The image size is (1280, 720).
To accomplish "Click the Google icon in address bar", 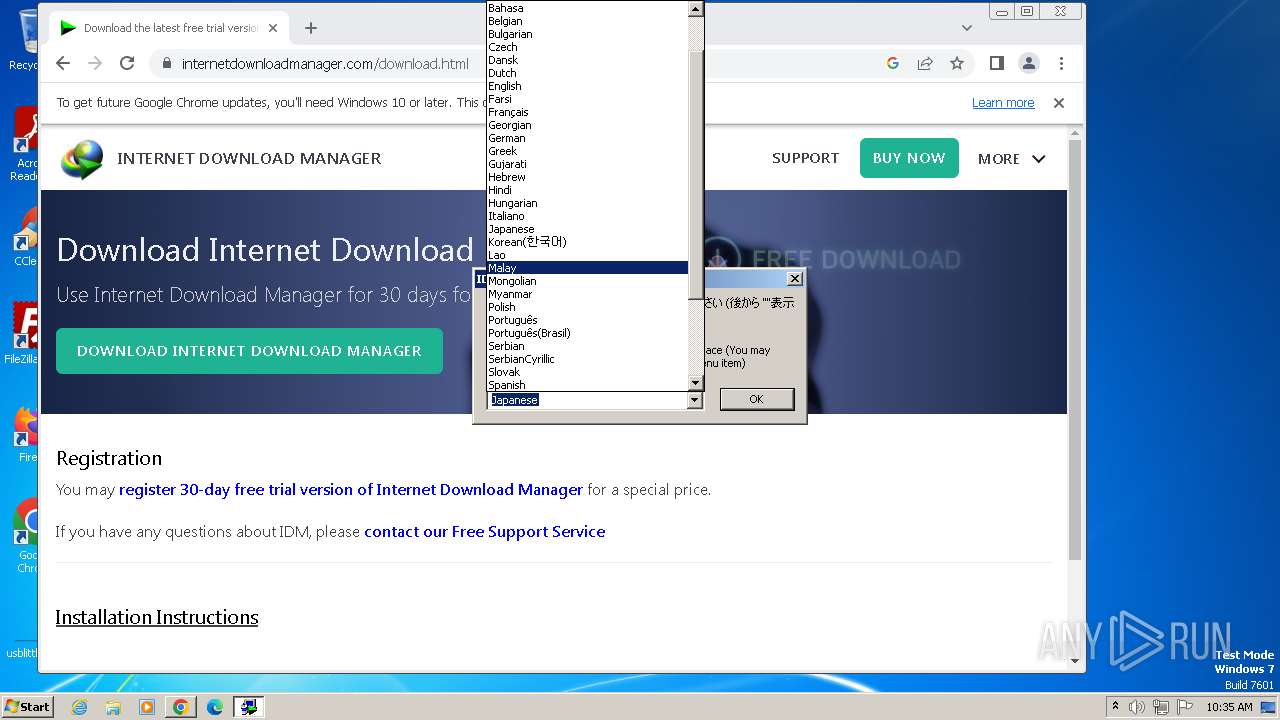I will pyautogui.click(x=893, y=63).
